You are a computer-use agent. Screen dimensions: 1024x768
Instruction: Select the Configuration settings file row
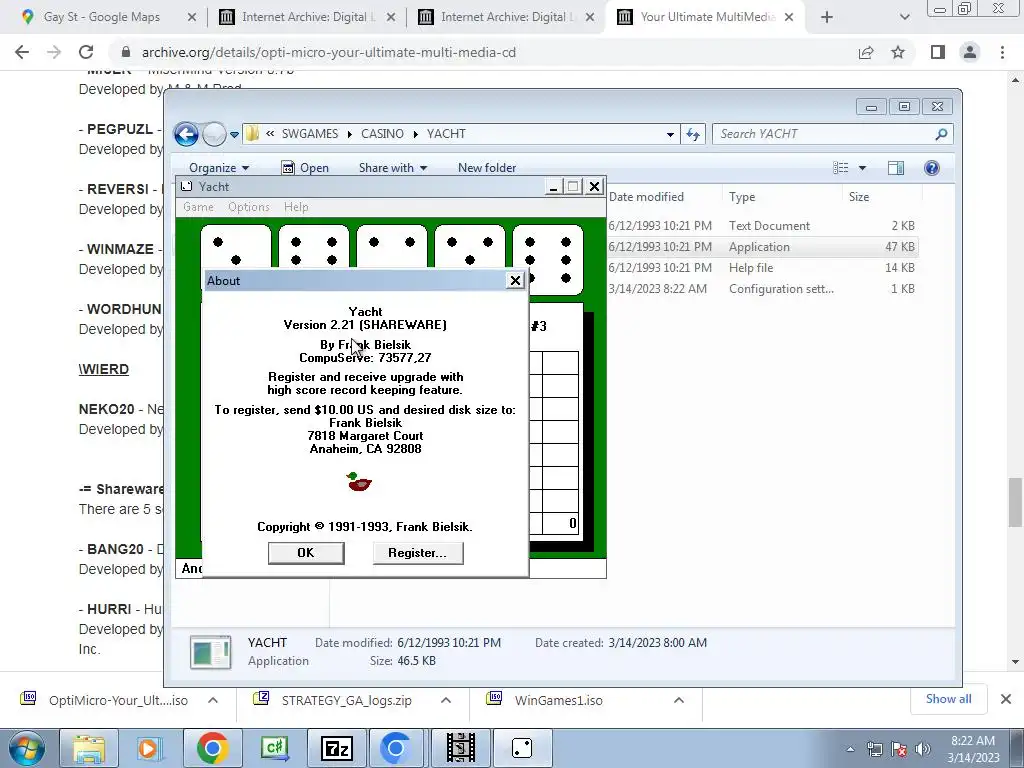[x=761, y=289]
